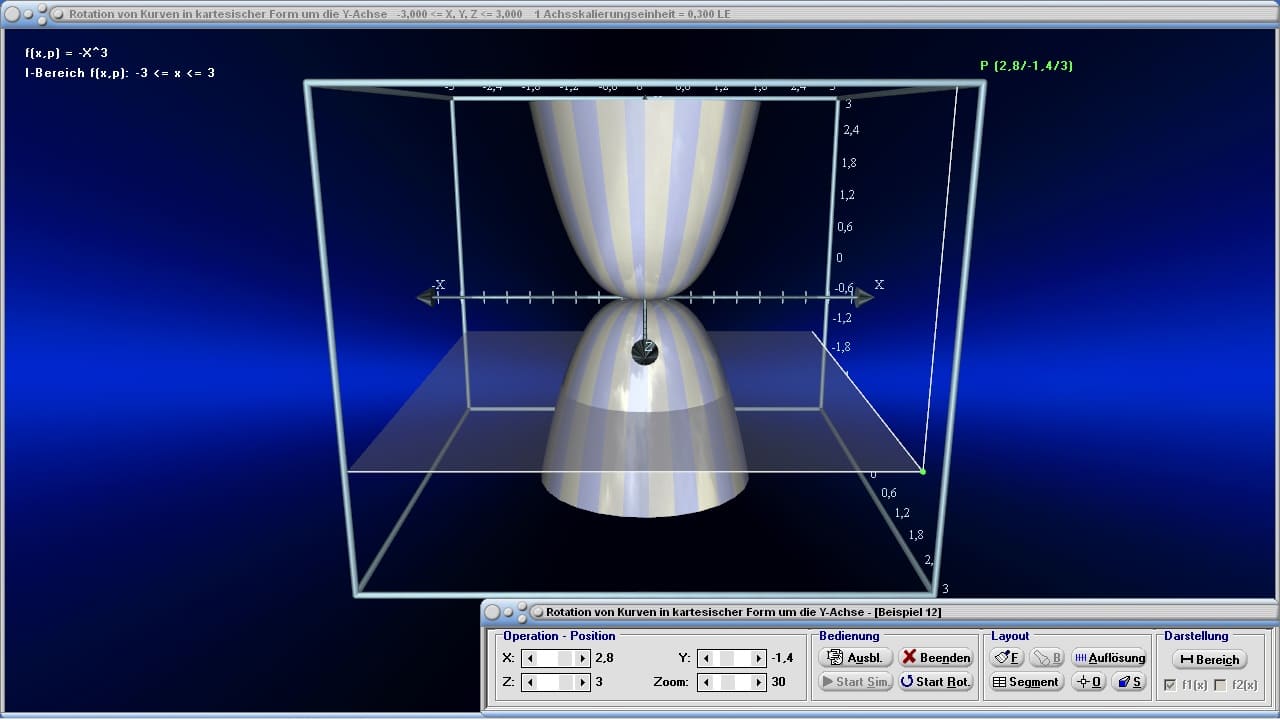Click the Y position slider track
Image resolution: width=1280 pixels, height=720 pixels.
pos(733,658)
